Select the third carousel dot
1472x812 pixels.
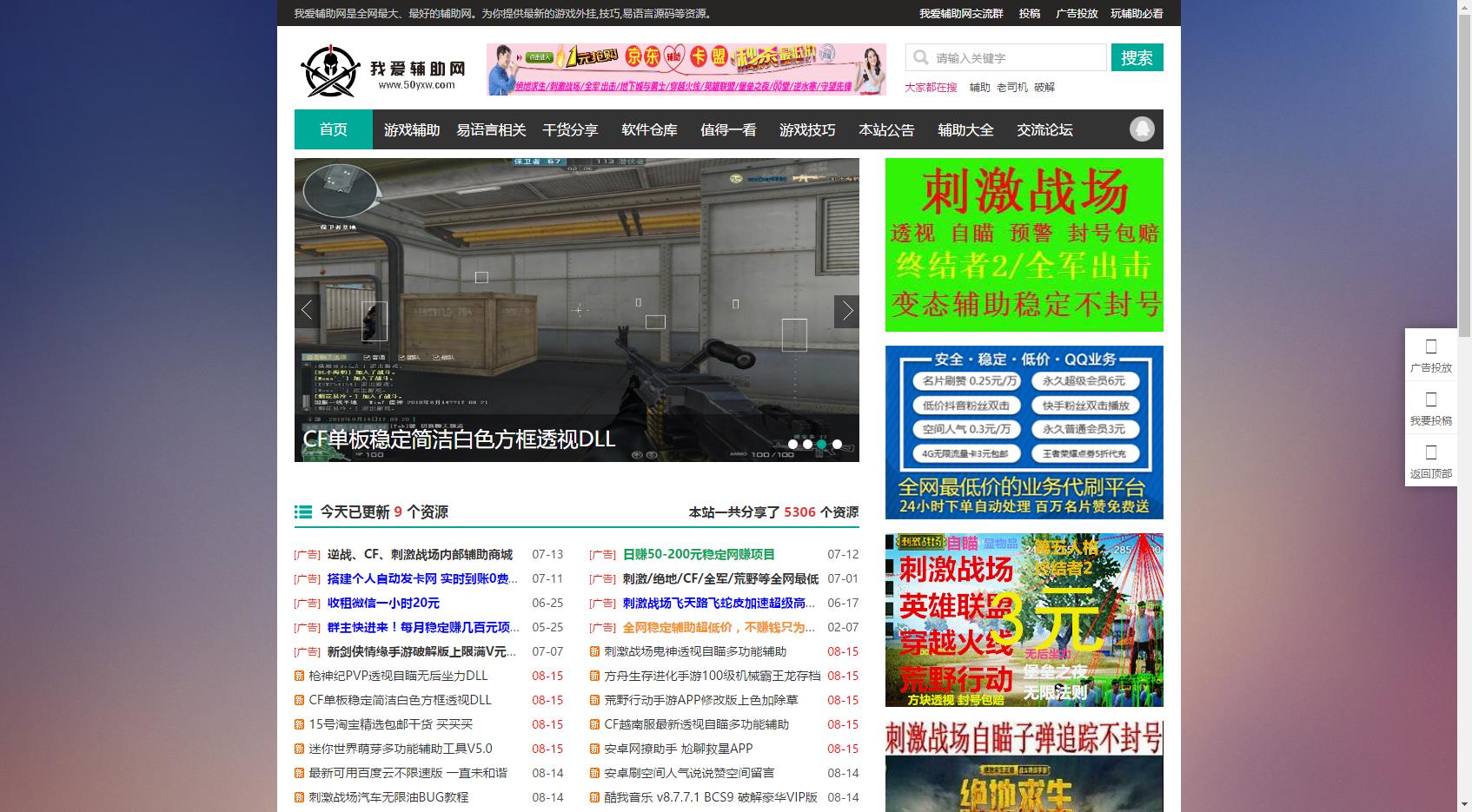pyautogui.click(x=822, y=444)
